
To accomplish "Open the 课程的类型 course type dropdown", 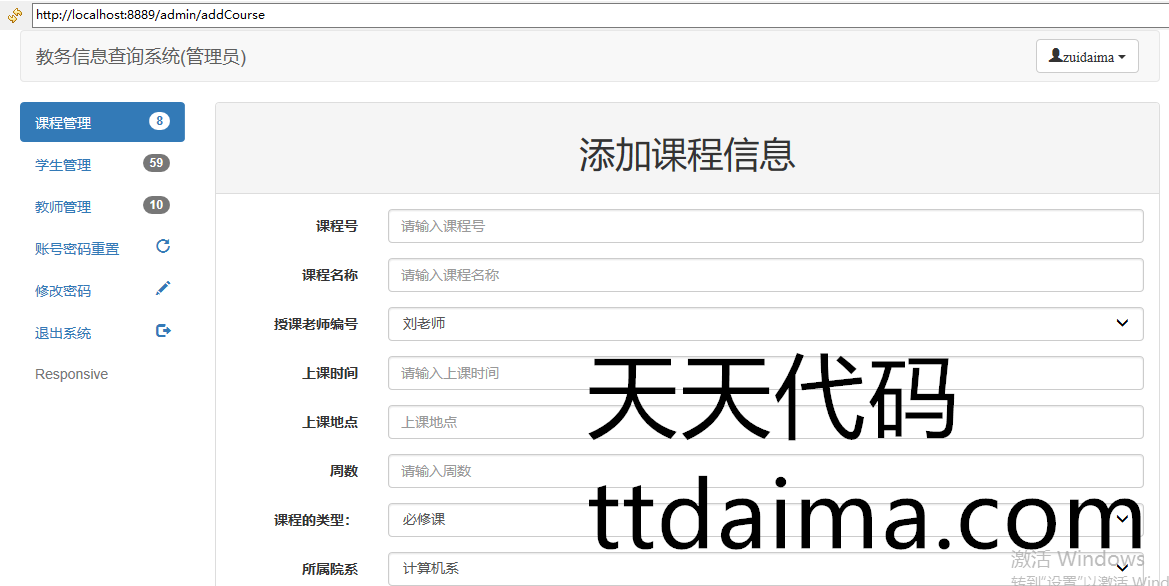I will (765, 520).
